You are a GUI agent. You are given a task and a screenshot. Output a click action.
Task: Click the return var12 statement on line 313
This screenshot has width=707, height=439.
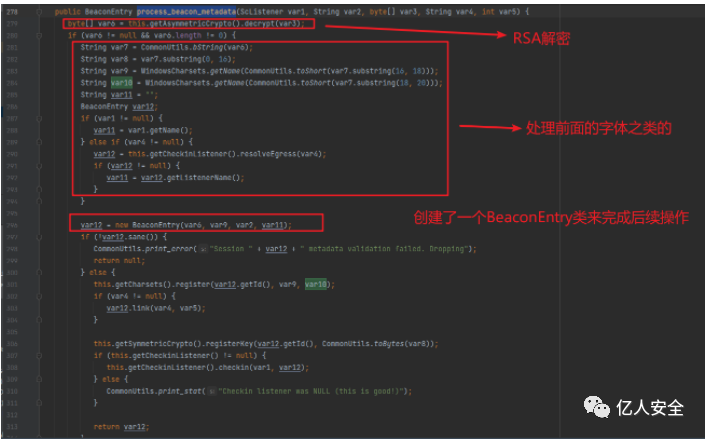pyautogui.click(x=121, y=426)
